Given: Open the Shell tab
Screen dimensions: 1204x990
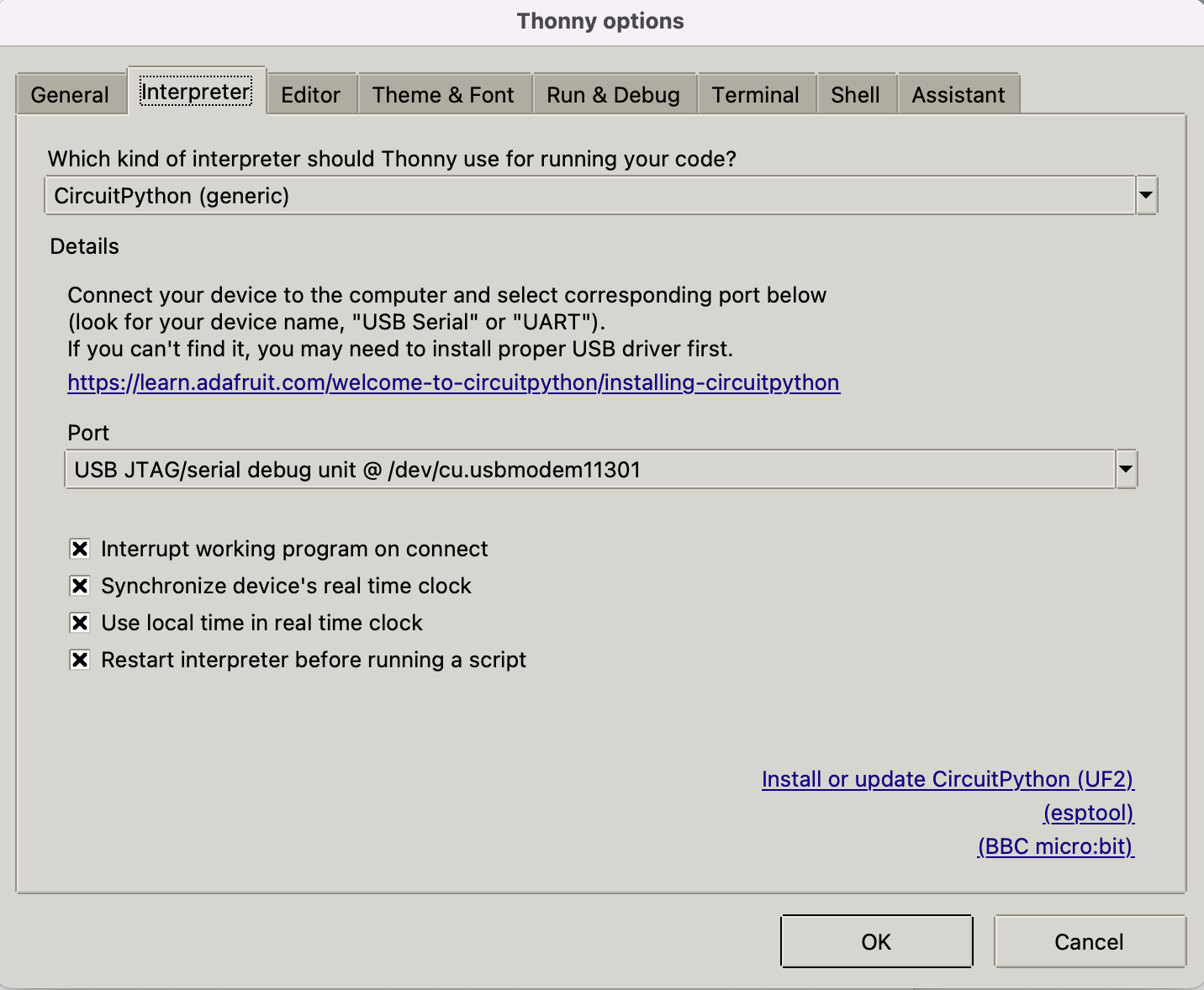Looking at the screenshot, I should 855,95.
